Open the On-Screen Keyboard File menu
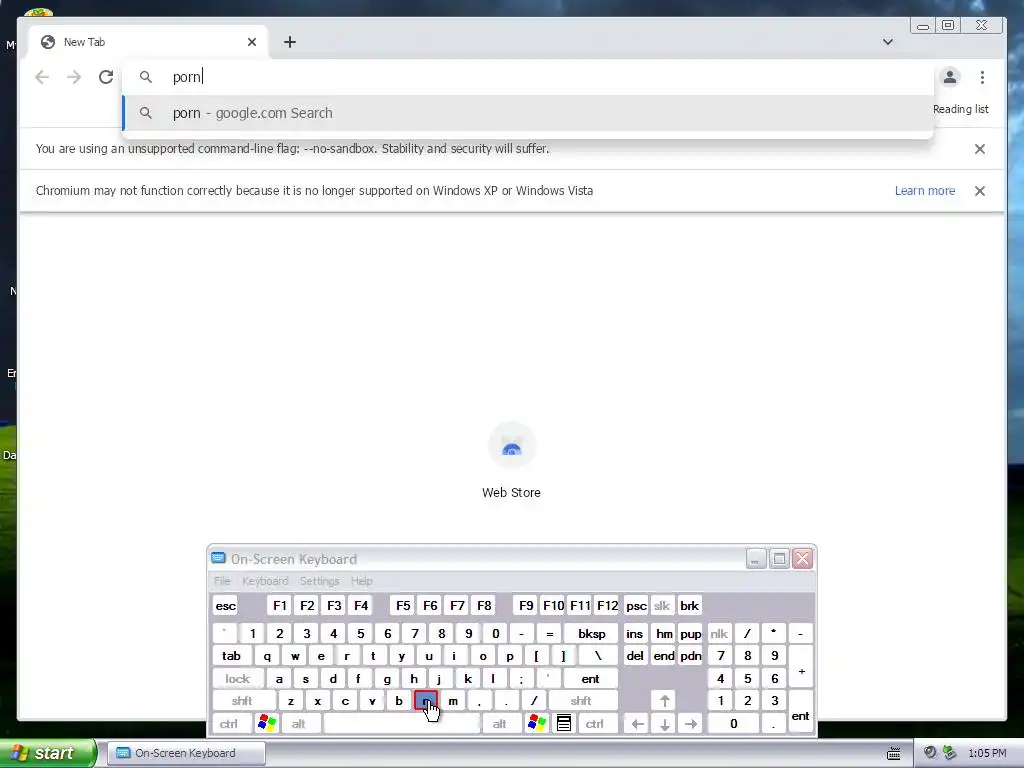 click(222, 581)
